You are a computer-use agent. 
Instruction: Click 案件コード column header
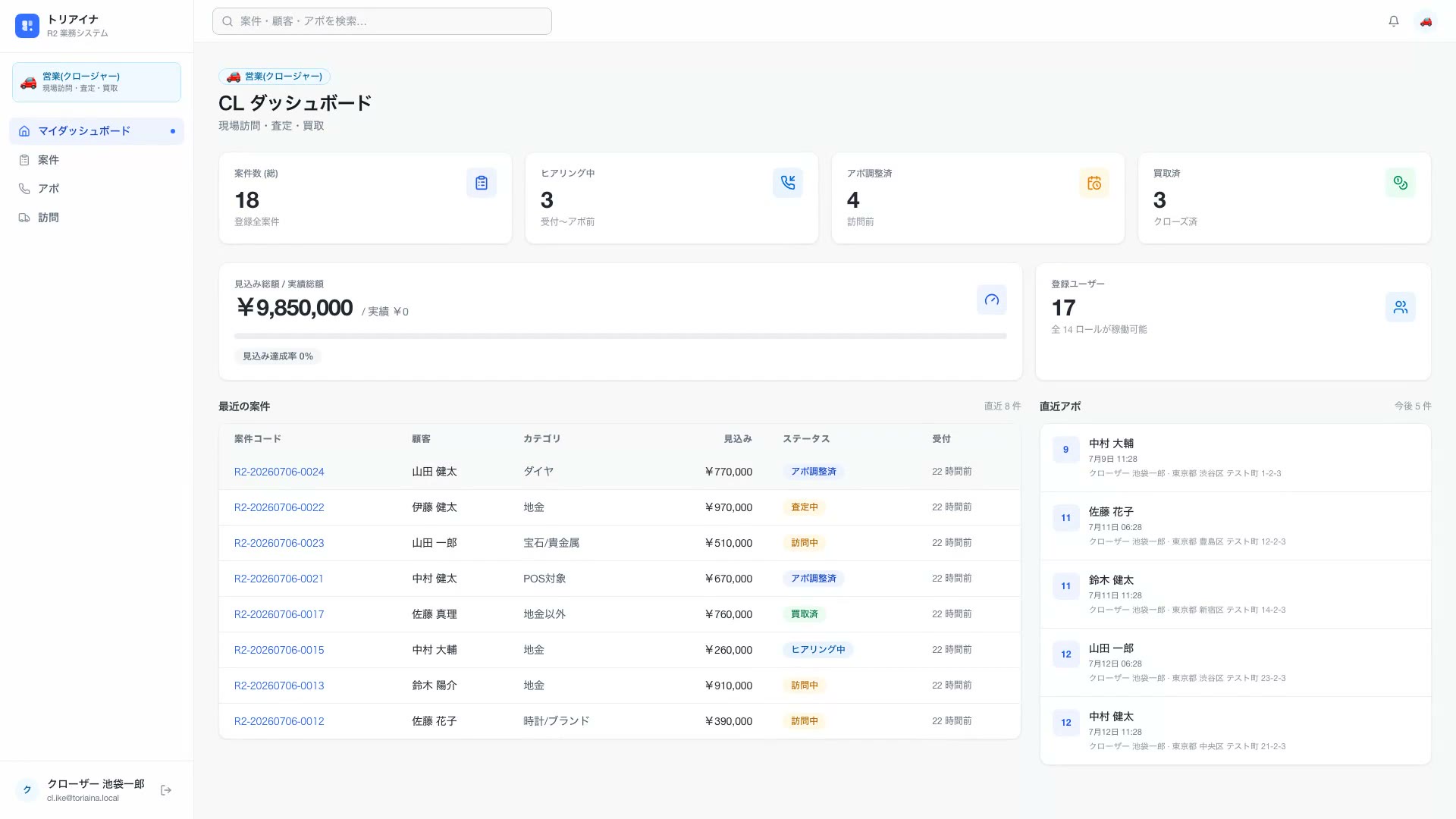click(258, 439)
